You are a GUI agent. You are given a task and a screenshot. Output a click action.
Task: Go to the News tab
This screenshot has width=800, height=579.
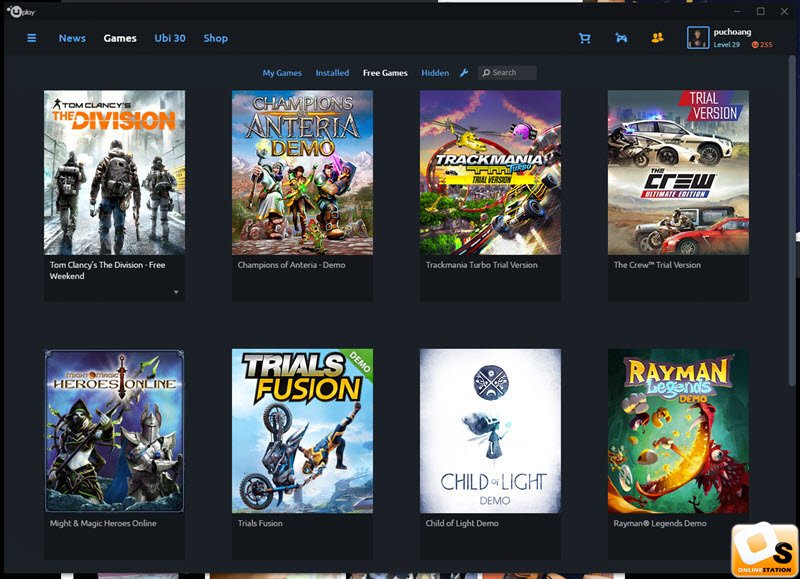(x=72, y=38)
